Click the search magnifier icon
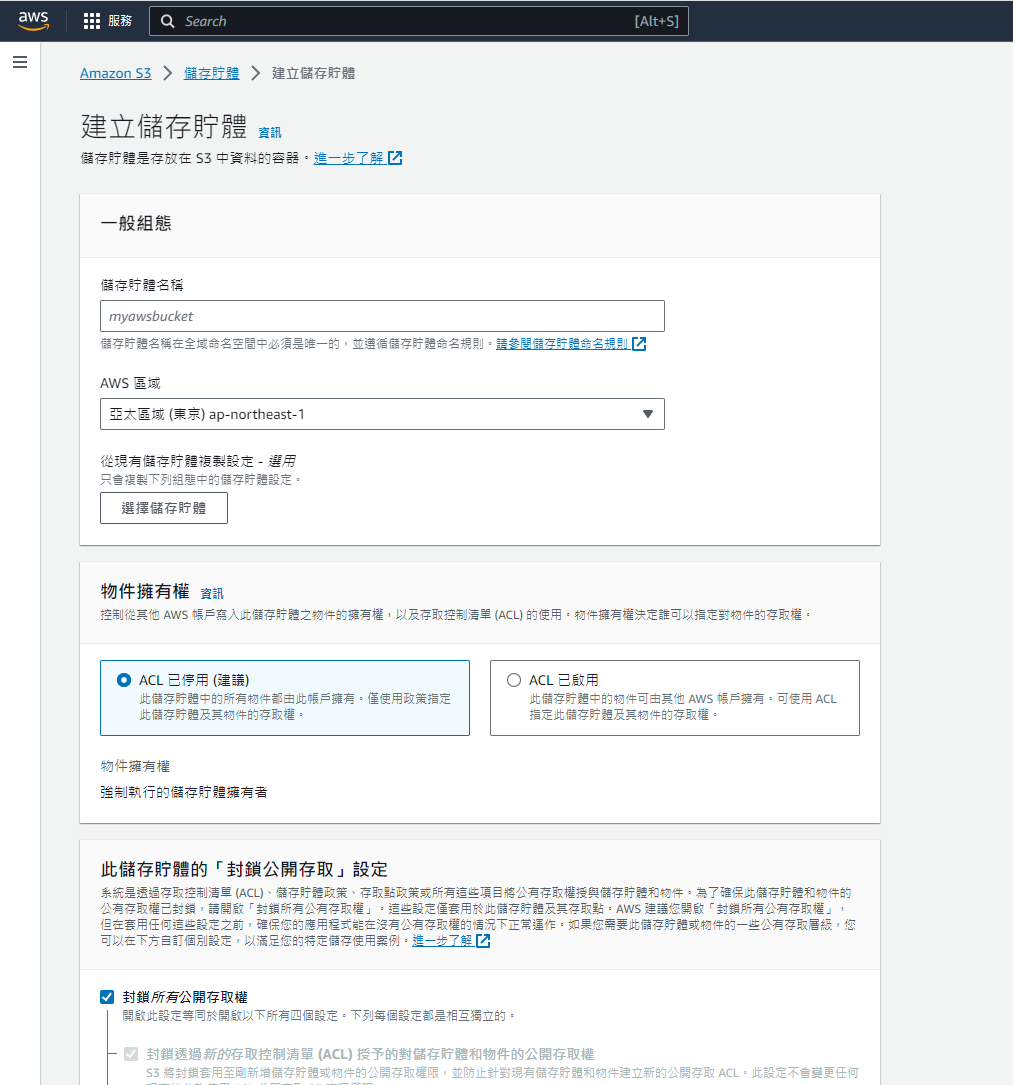Screen dimensions: 1013x1085 (x=167, y=21)
